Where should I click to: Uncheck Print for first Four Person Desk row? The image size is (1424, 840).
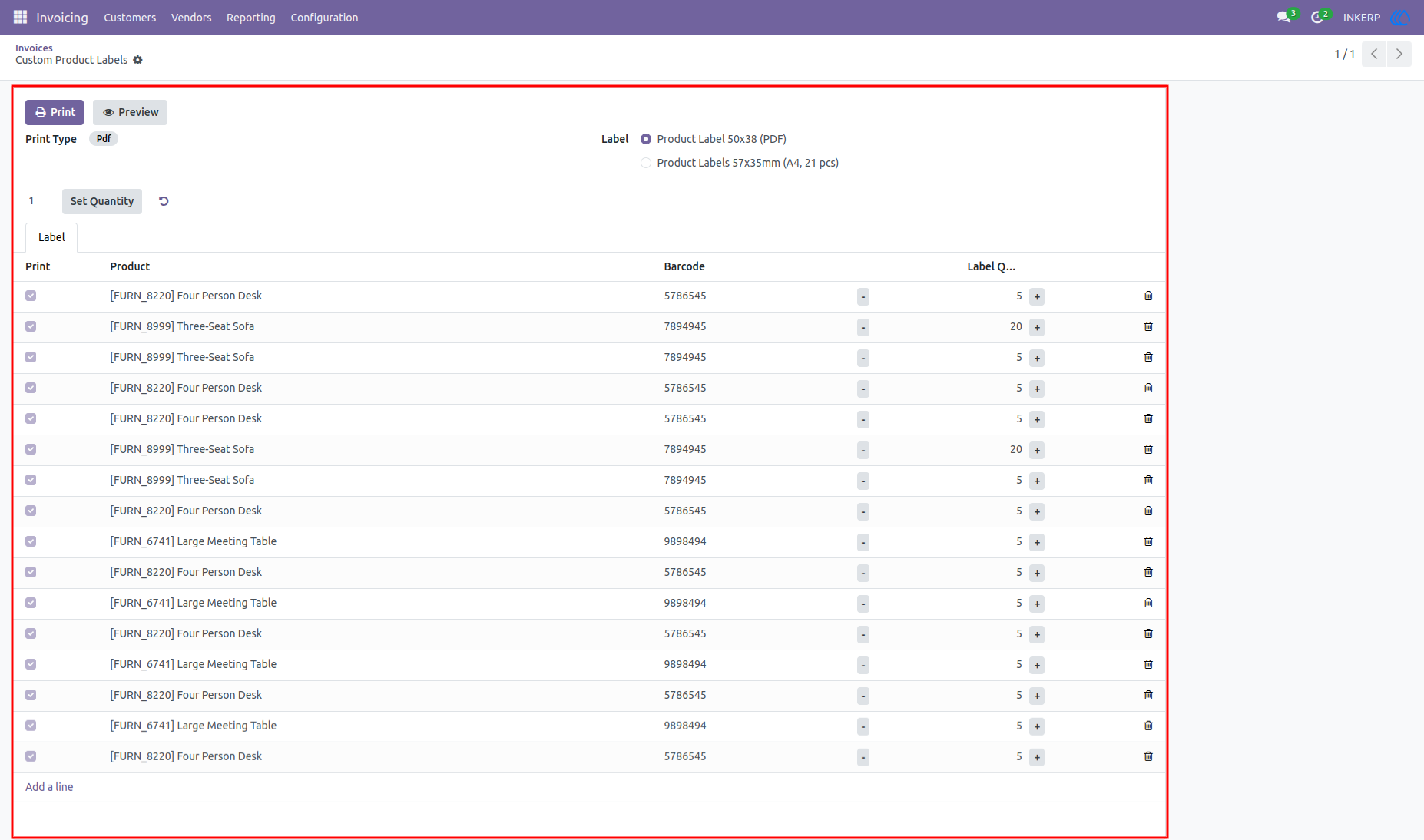point(31,296)
